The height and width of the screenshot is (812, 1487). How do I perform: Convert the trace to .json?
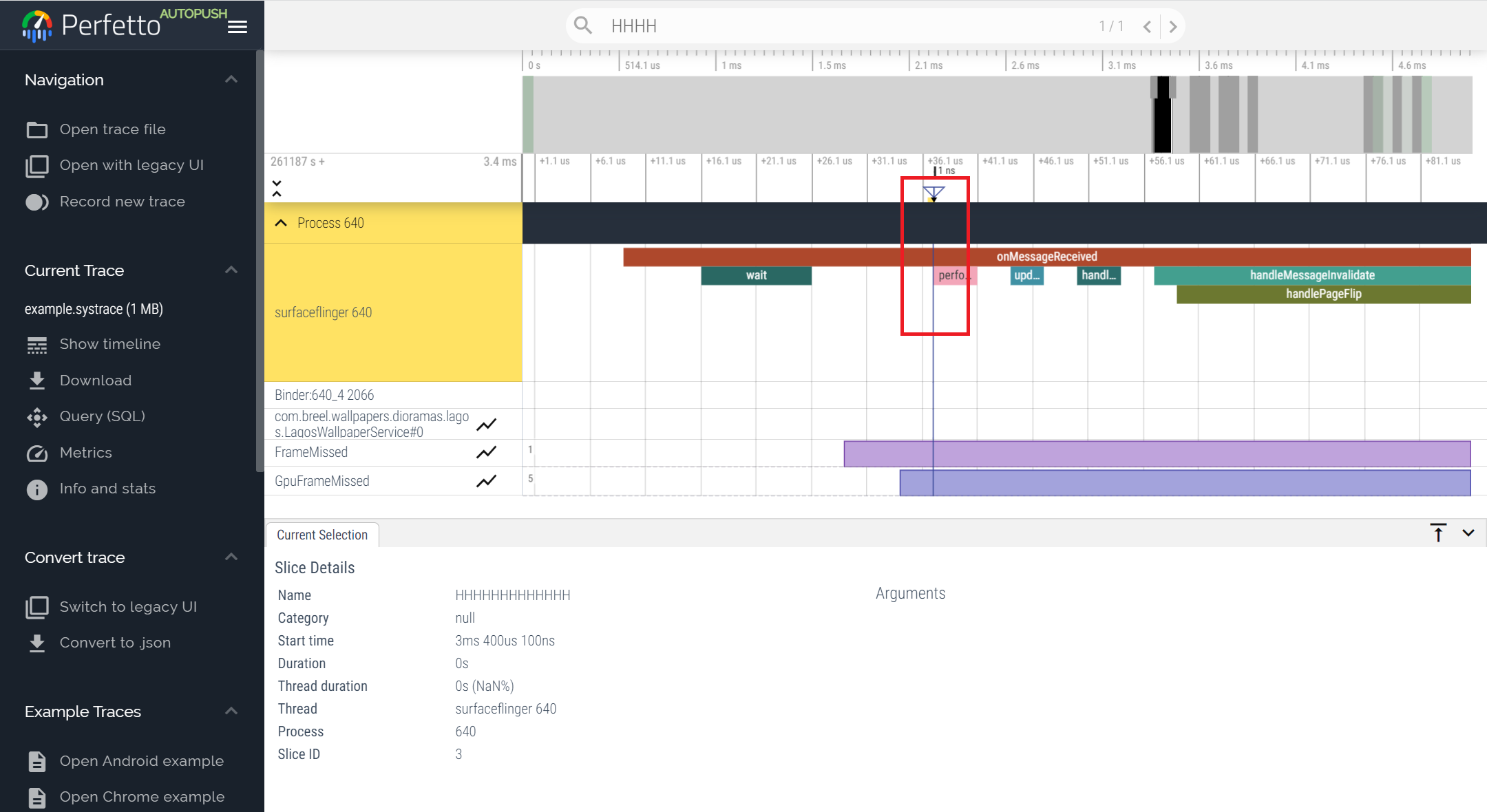[115, 642]
